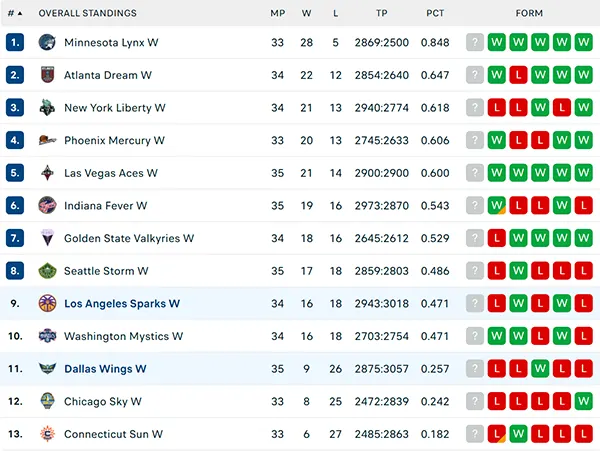Sort table by PCT column header

point(435,13)
